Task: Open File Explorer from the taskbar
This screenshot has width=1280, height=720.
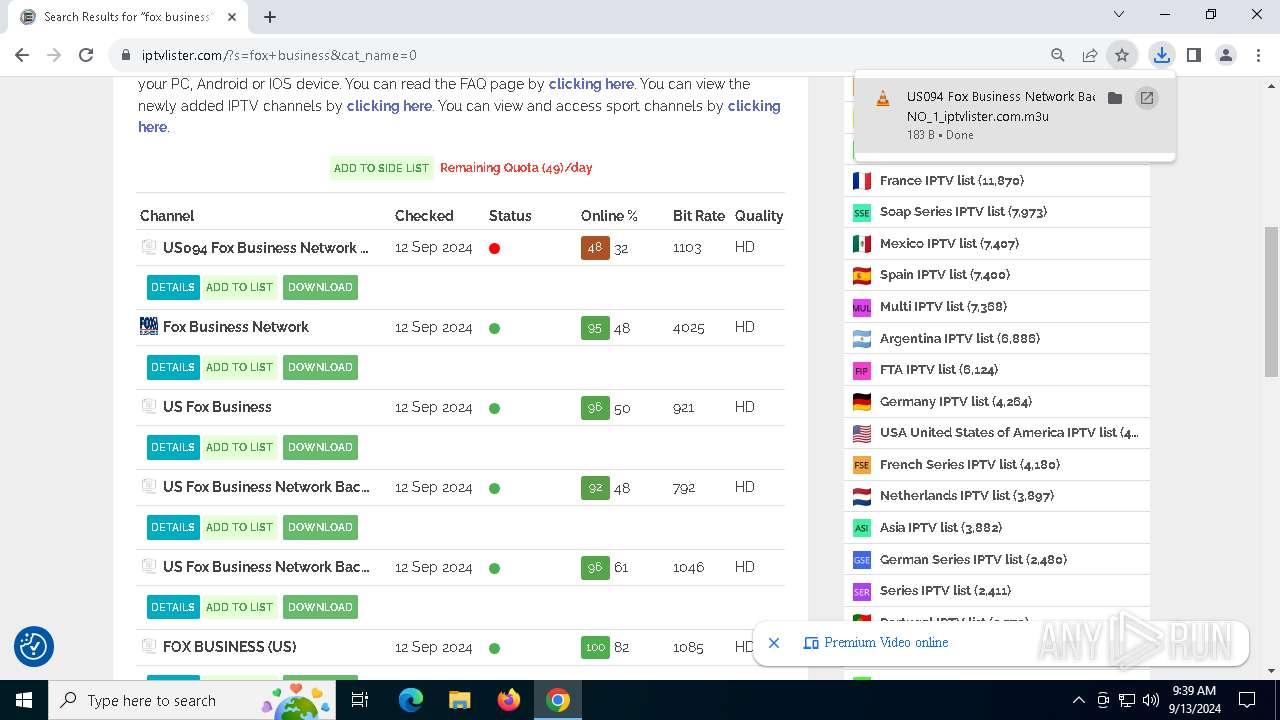Action: (x=459, y=700)
